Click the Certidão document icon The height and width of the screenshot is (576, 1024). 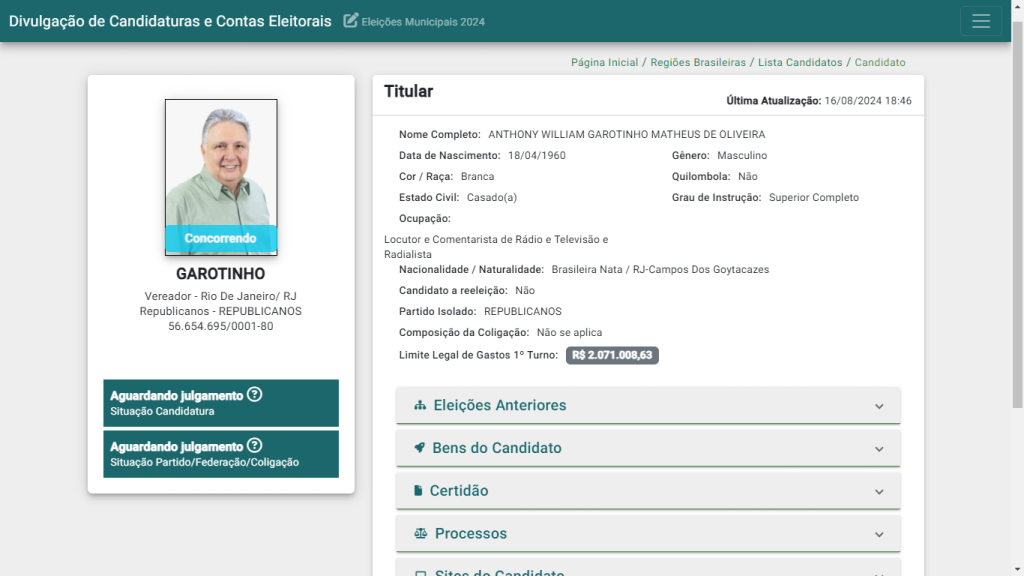click(418, 490)
